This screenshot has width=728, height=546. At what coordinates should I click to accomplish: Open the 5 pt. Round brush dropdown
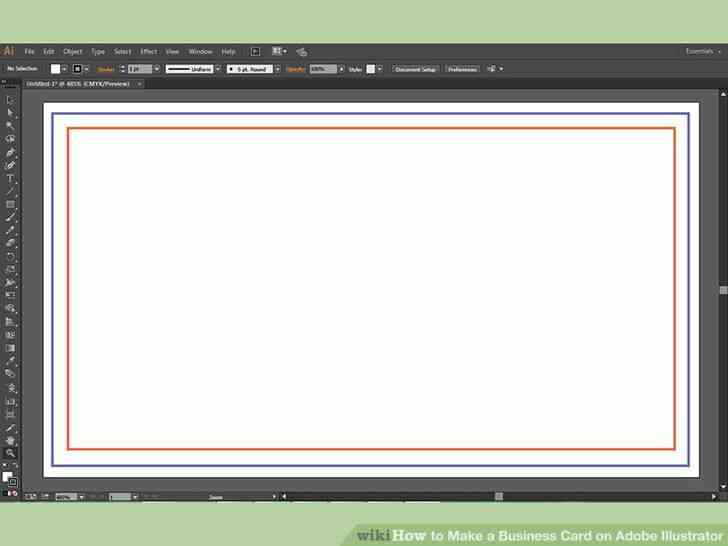pos(278,69)
